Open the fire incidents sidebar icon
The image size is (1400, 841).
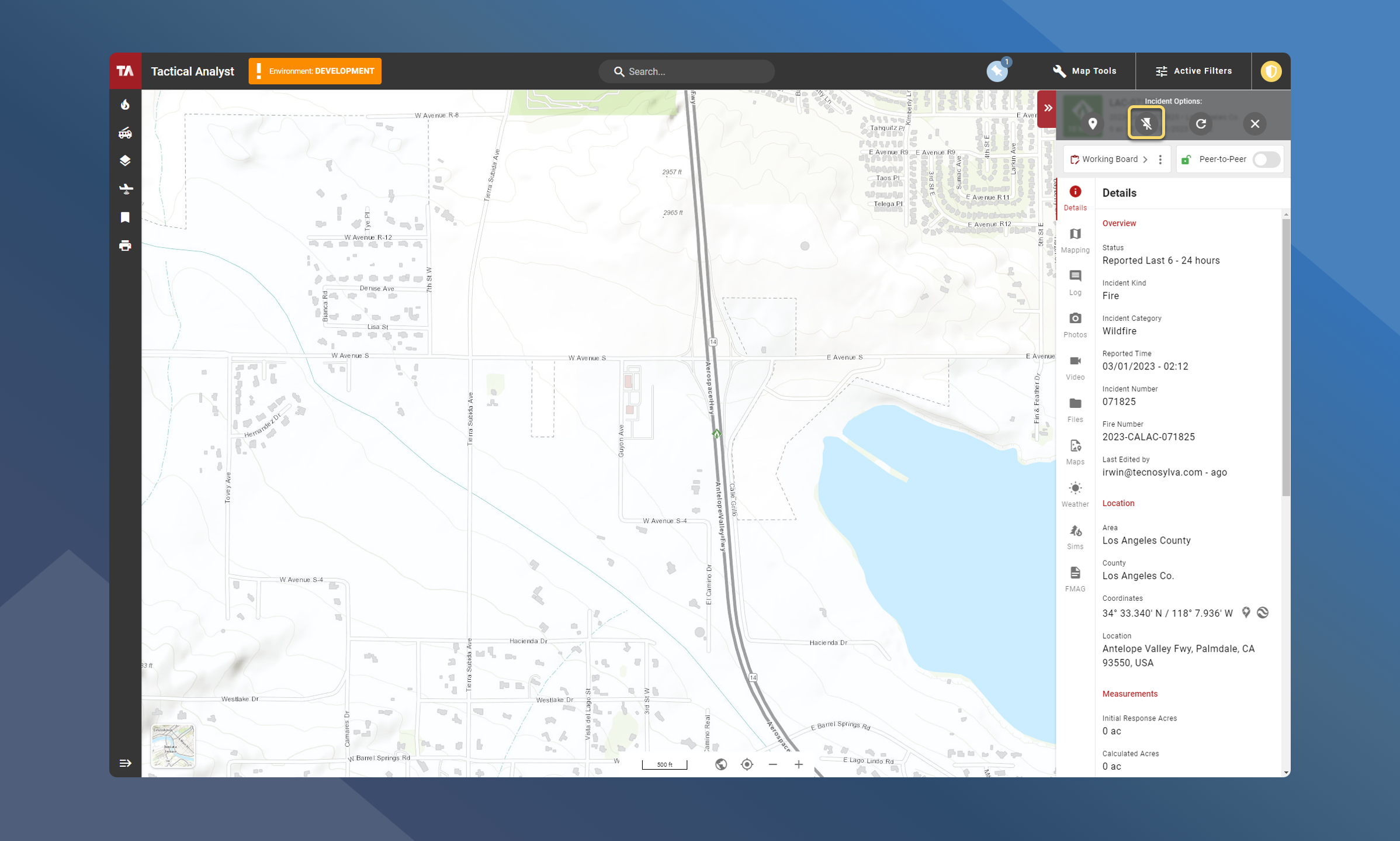(125, 105)
